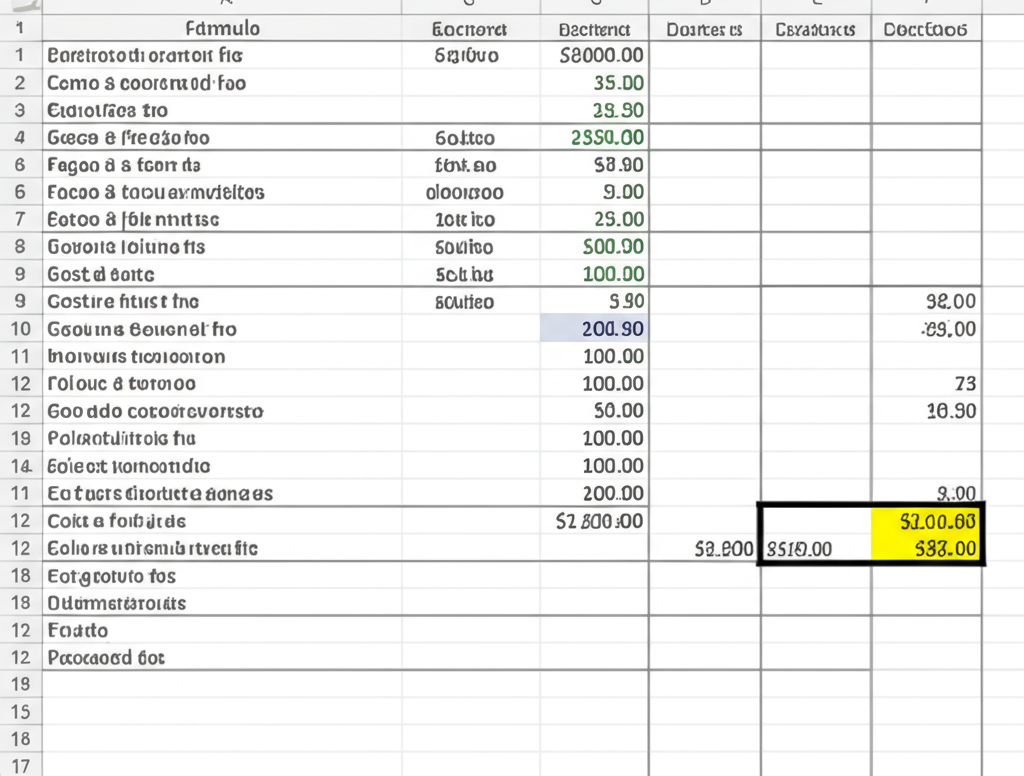Click the green value 2850.00
Viewport: 1024px width, 776px height.
point(594,138)
